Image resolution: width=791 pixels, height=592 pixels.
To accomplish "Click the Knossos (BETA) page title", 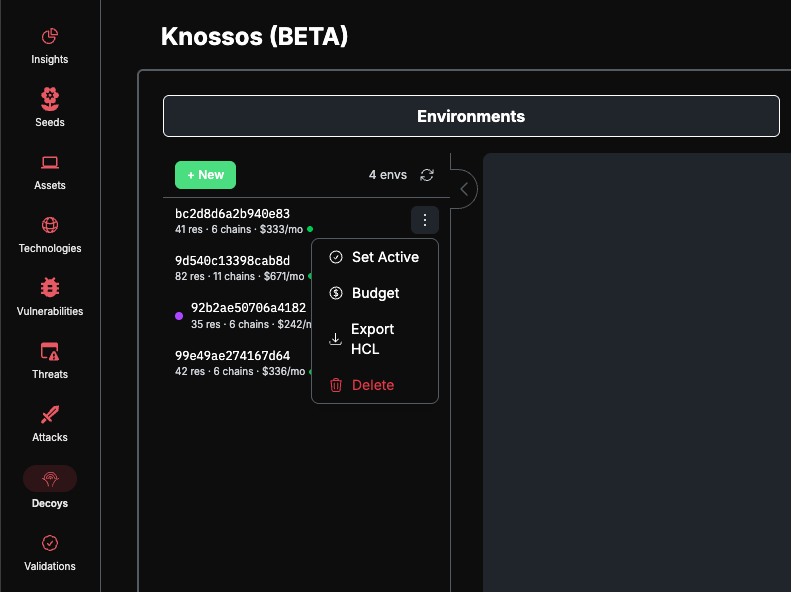I will [x=254, y=36].
